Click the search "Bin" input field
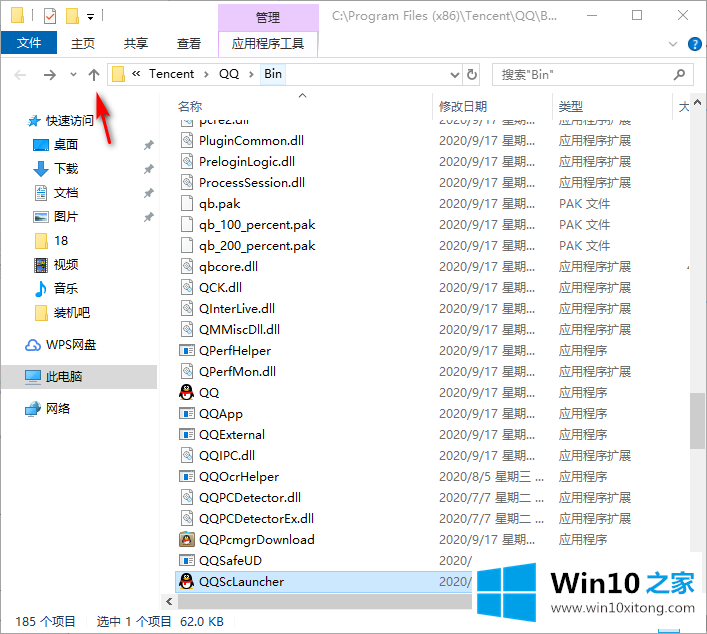 click(592, 74)
